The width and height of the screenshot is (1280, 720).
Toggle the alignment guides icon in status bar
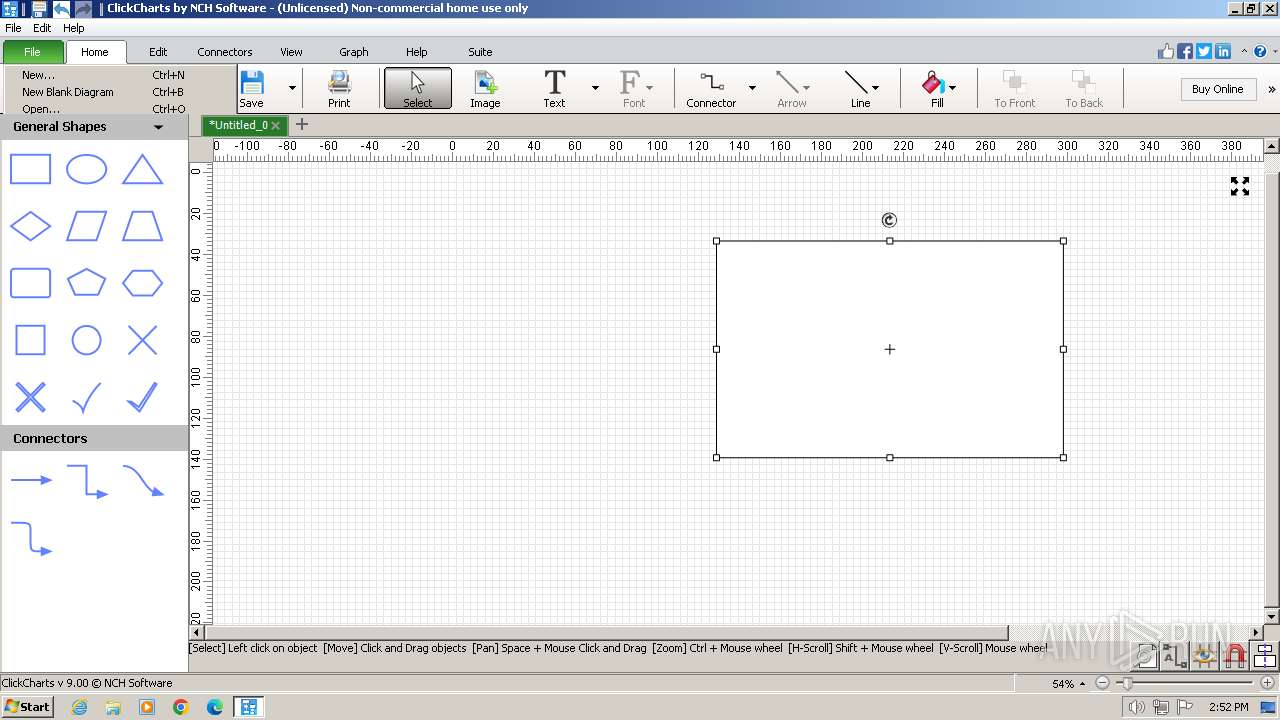(x=1265, y=656)
